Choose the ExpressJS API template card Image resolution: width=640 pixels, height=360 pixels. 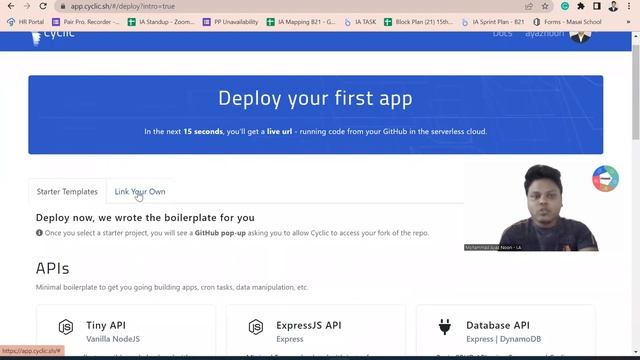click(316, 330)
